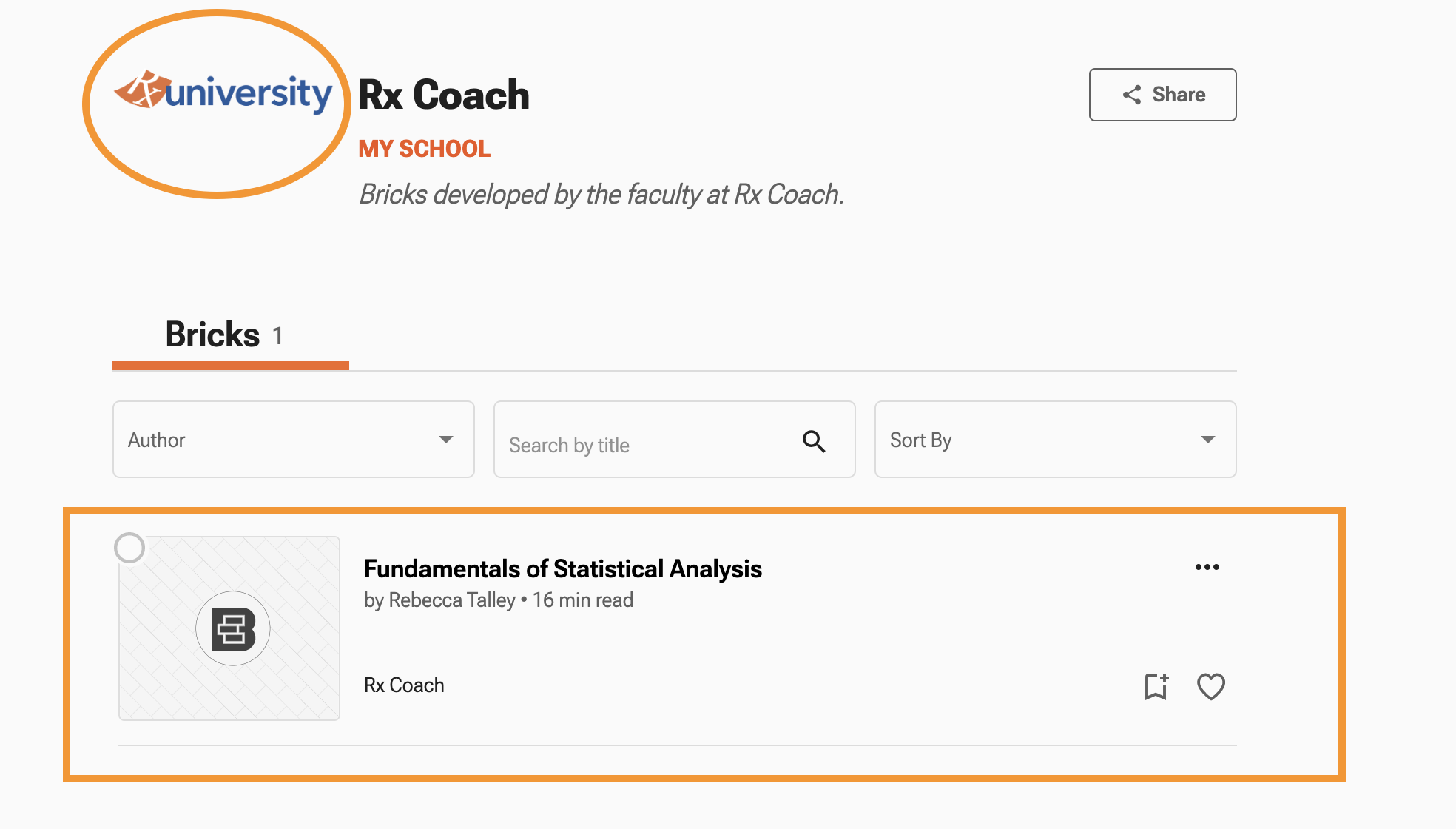1456x829 pixels.
Task: Select the brick's circular checkbox
Action: point(129,548)
